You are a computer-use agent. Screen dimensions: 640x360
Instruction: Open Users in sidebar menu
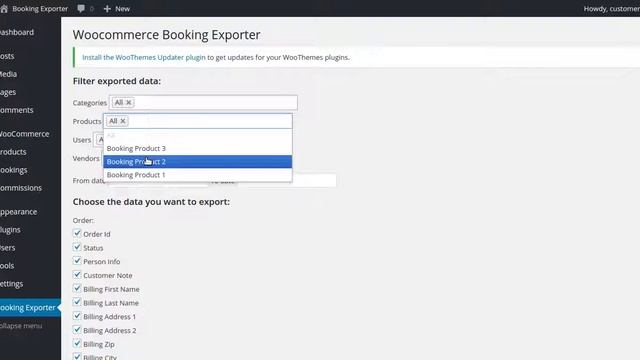pyautogui.click(x=8, y=248)
